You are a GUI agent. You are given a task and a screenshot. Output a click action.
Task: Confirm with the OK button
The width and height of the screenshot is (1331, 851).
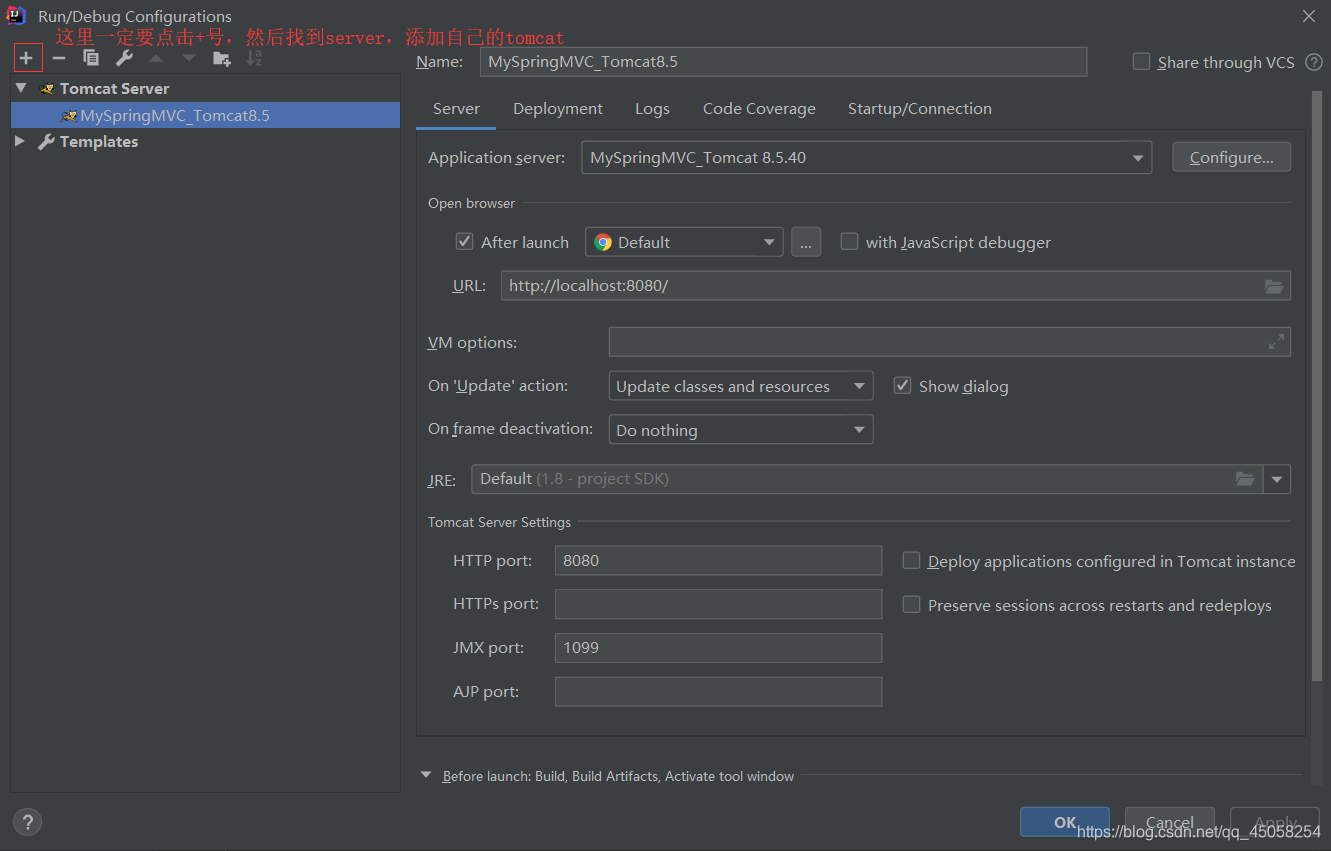tap(1065, 822)
